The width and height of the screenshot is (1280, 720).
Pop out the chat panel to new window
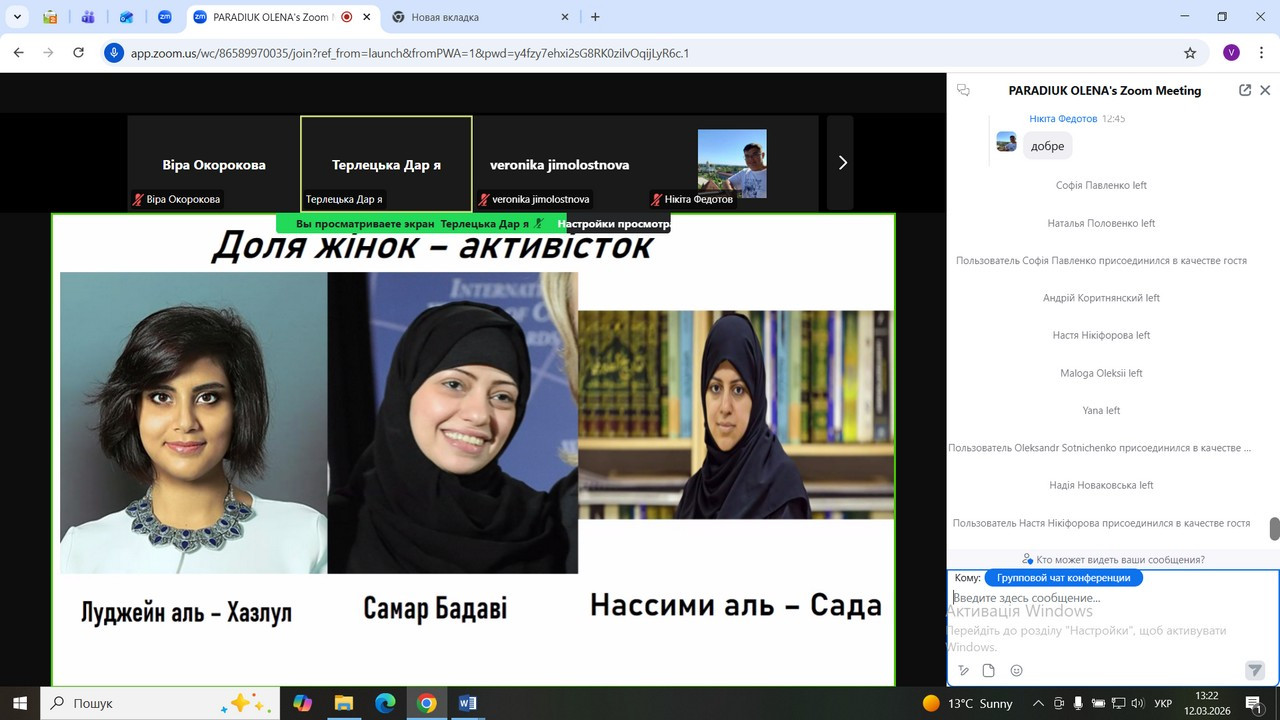pos(1245,90)
